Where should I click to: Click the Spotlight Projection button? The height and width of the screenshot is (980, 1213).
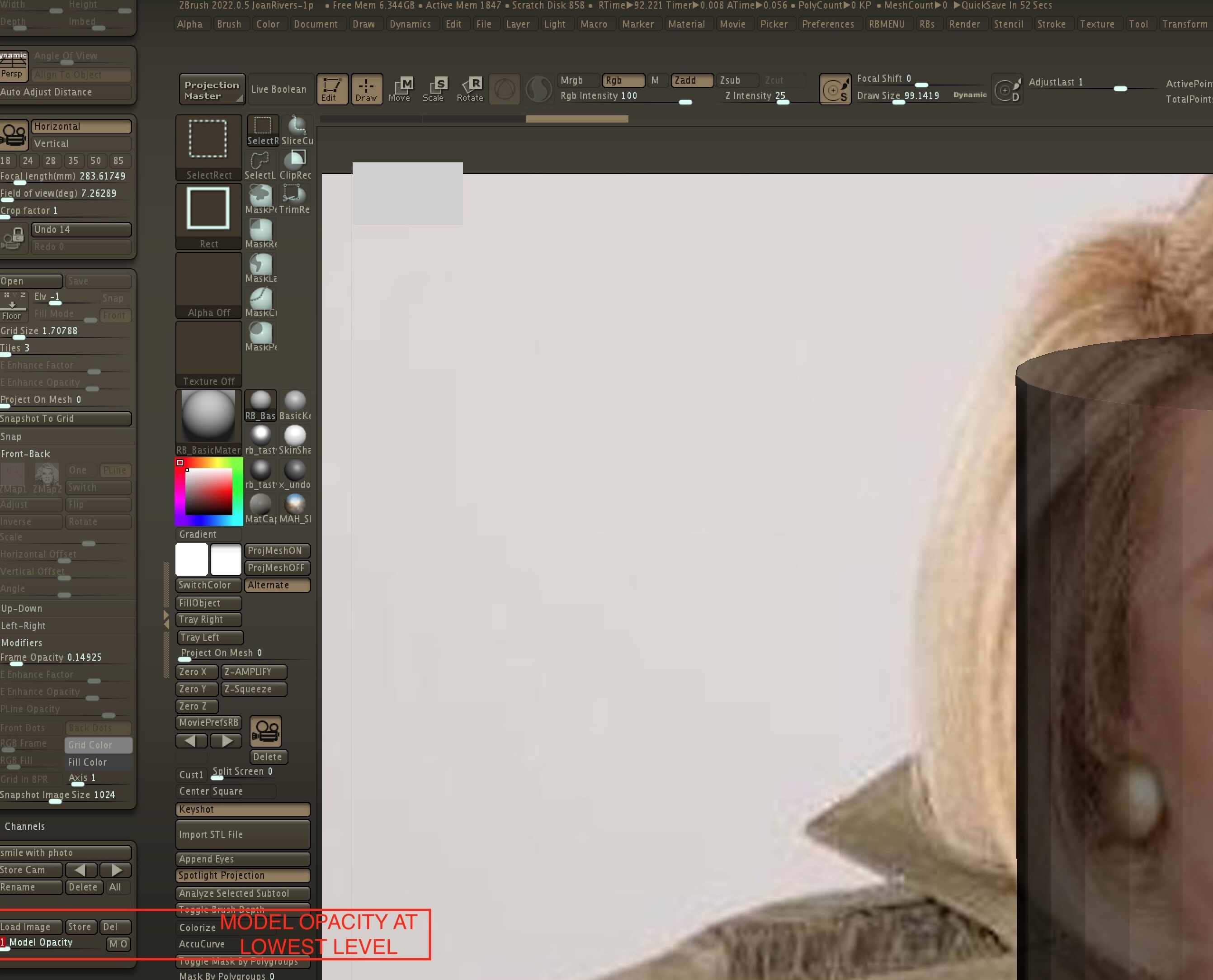(243, 876)
